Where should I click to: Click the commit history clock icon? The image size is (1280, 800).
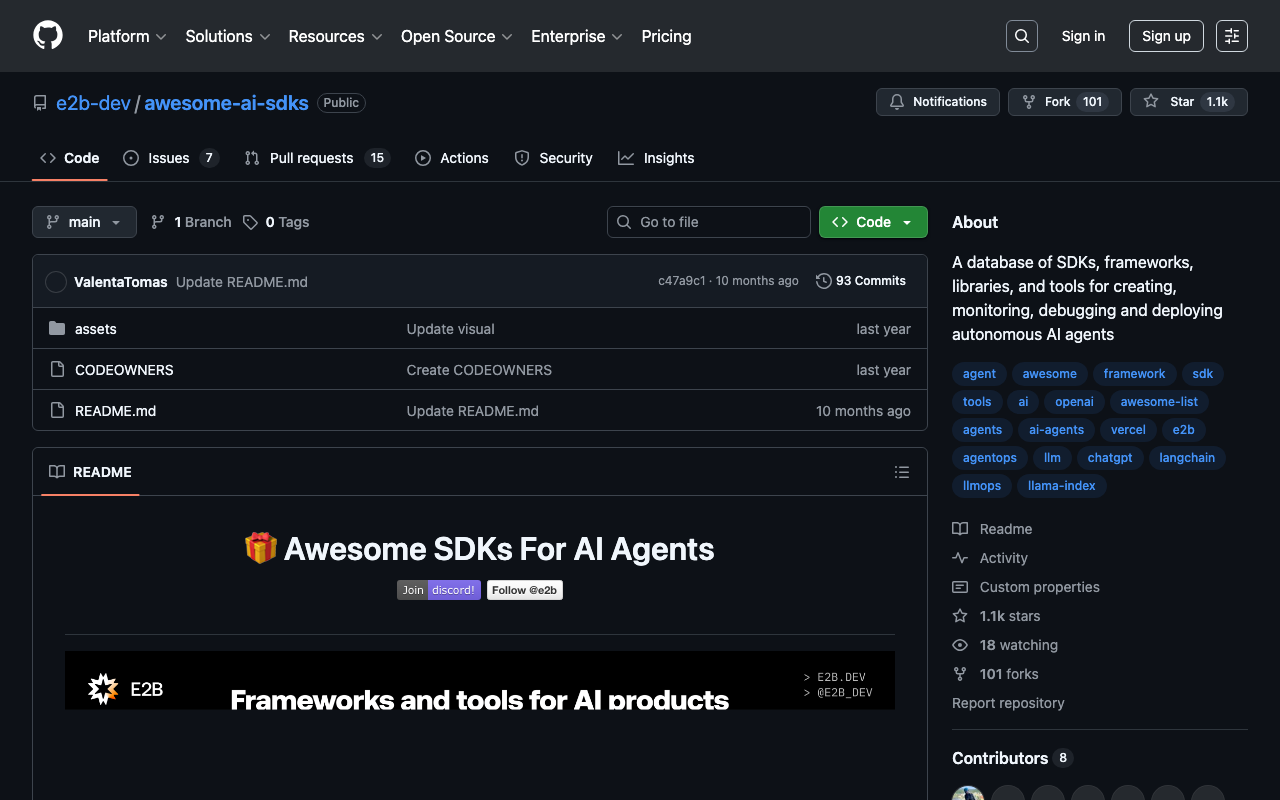pyautogui.click(x=823, y=281)
